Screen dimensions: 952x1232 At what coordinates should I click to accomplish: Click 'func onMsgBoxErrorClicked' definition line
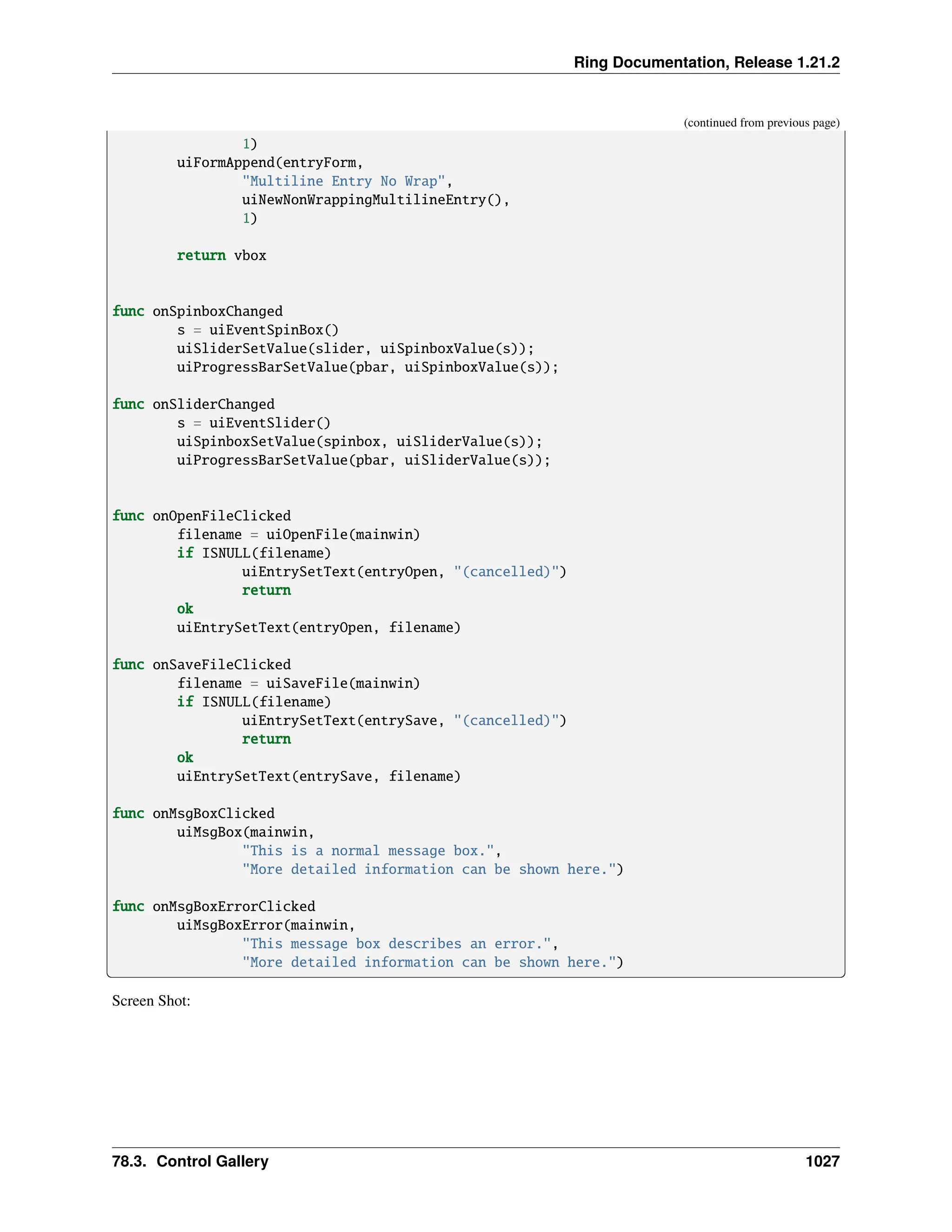click(214, 907)
